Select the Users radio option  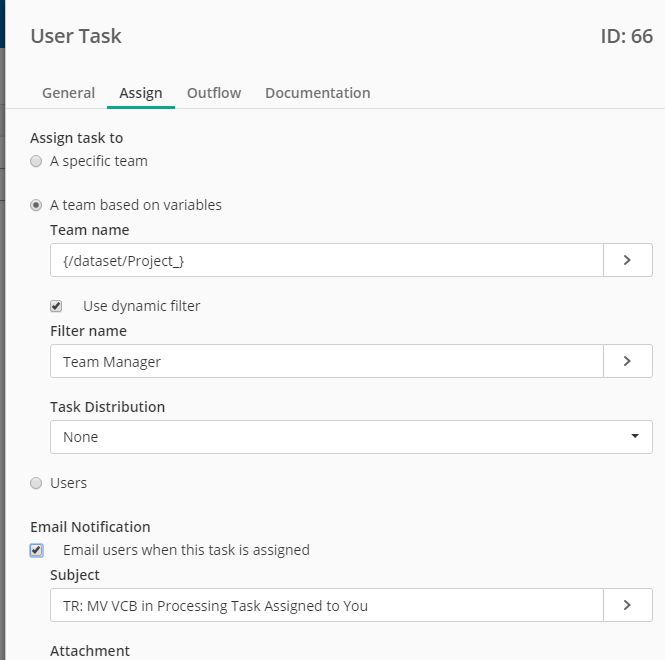[x=36, y=483]
